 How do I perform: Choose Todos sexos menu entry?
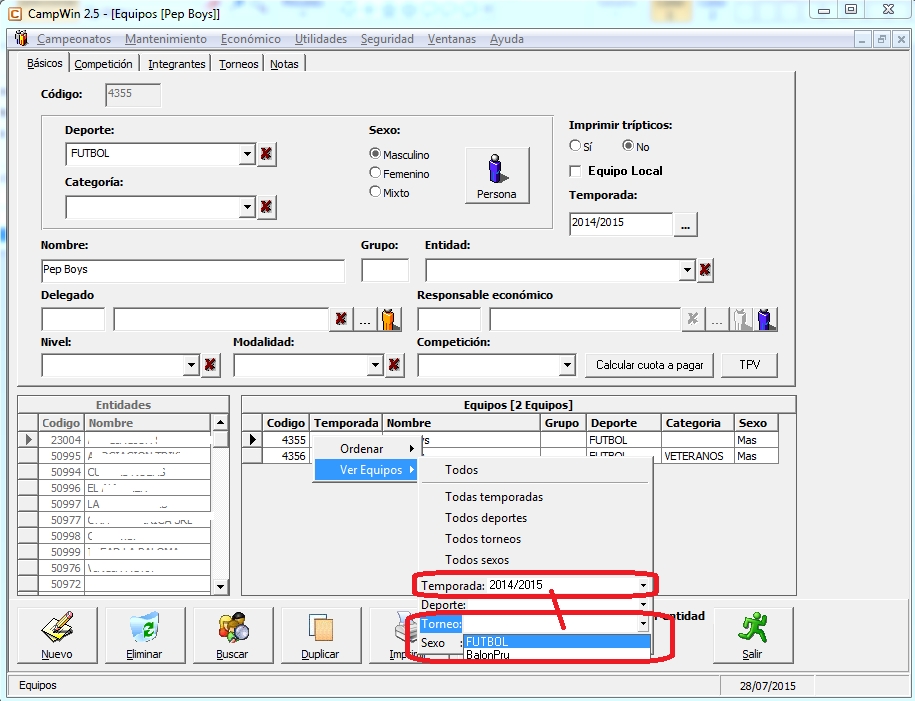tap(477, 560)
